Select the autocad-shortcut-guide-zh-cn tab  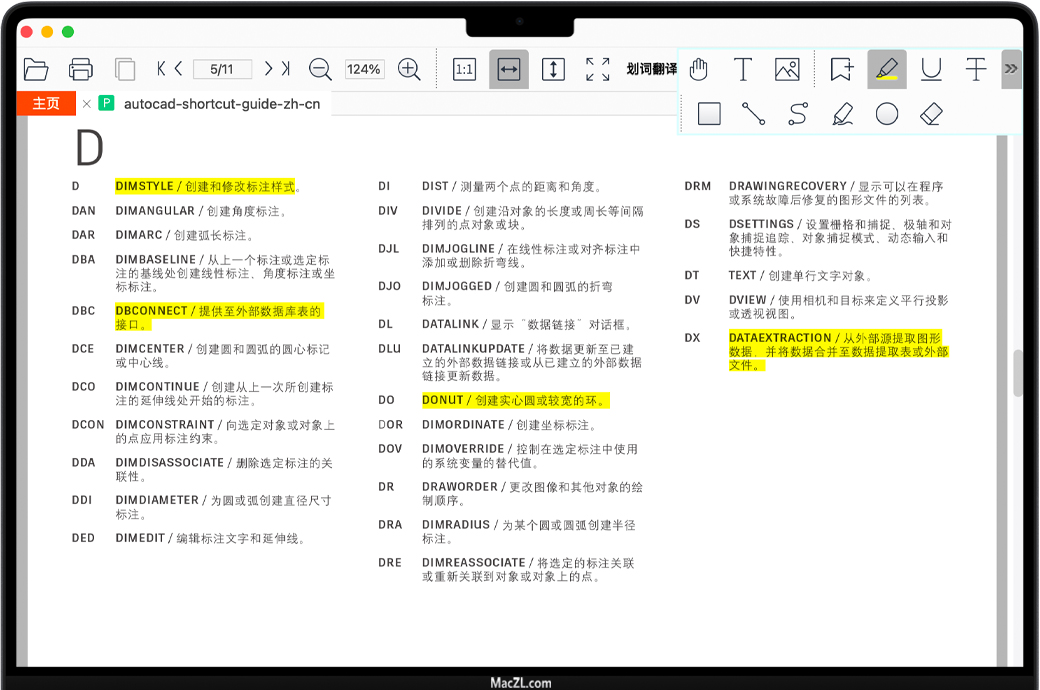point(221,103)
